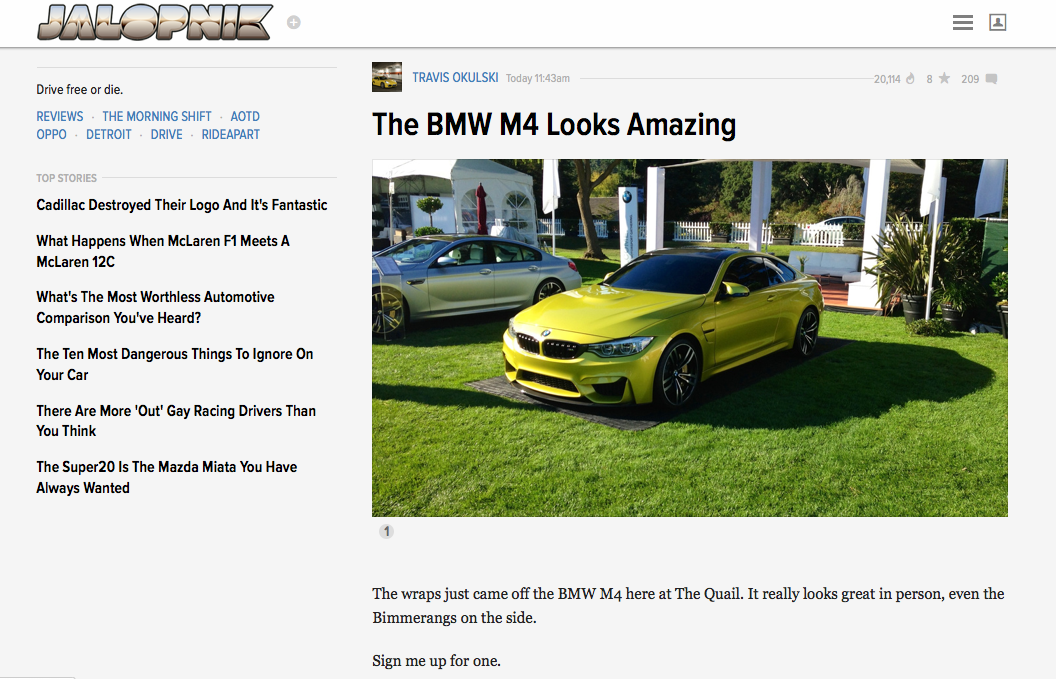Open The Morning Shift section
Viewport: 1056px width, 679px height.
coord(157,117)
